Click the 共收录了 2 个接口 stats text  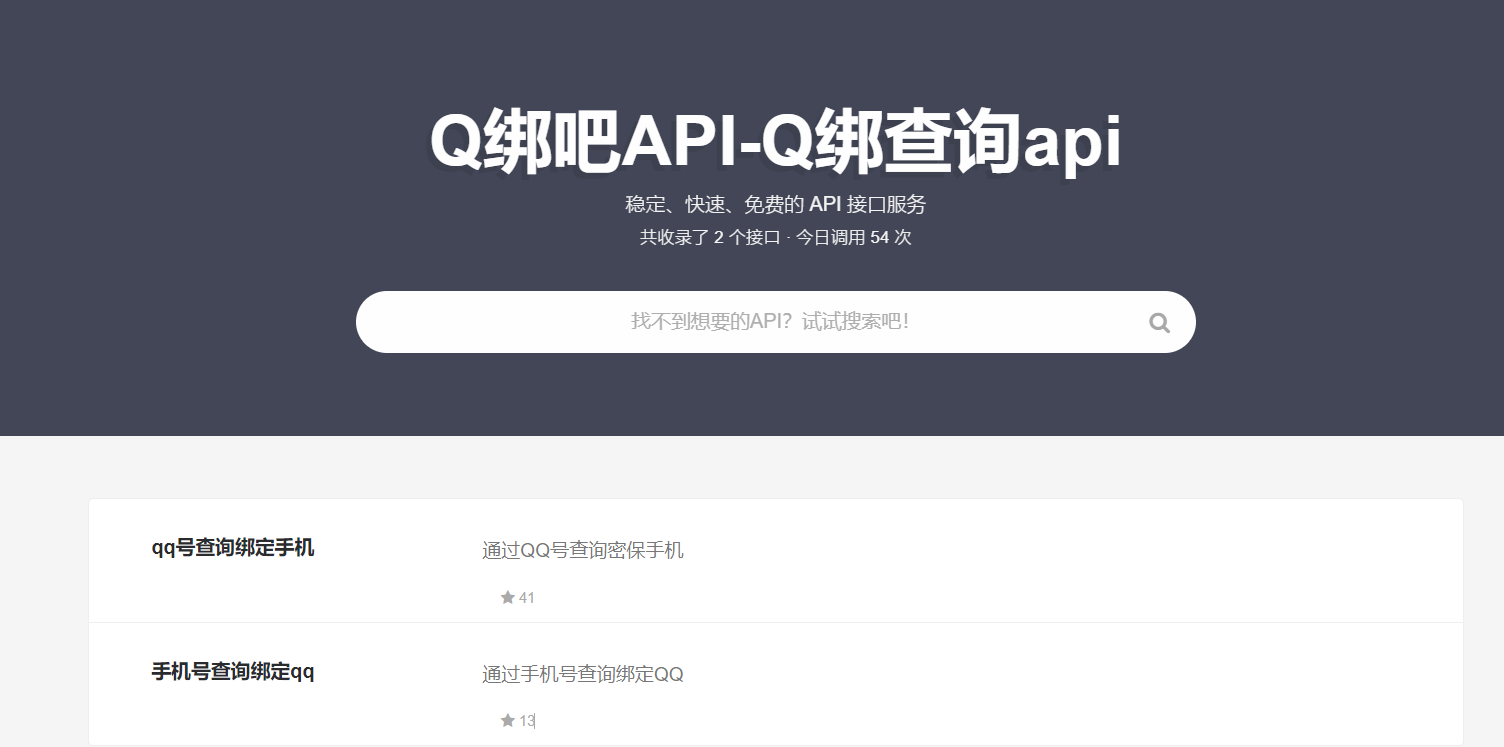tap(712, 238)
